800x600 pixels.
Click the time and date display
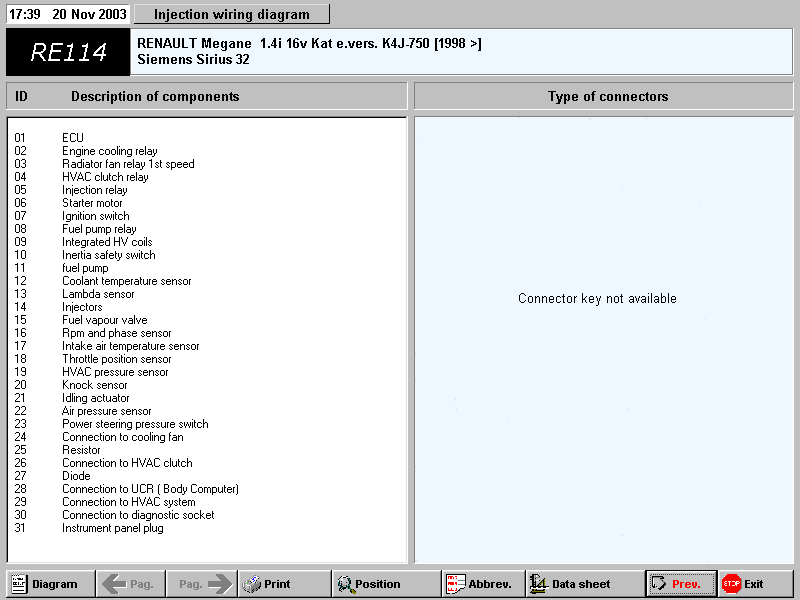coord(67,14)
